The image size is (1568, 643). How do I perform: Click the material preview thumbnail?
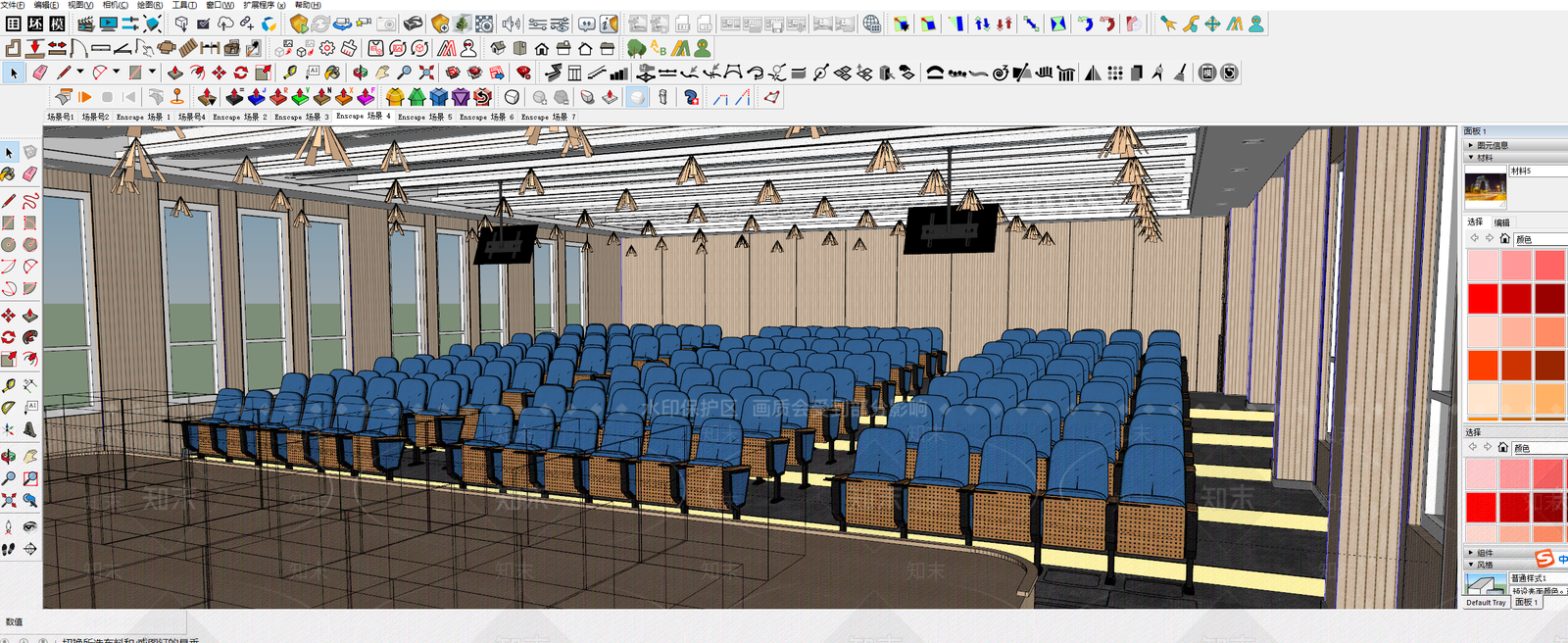[x=1485, y=187]
